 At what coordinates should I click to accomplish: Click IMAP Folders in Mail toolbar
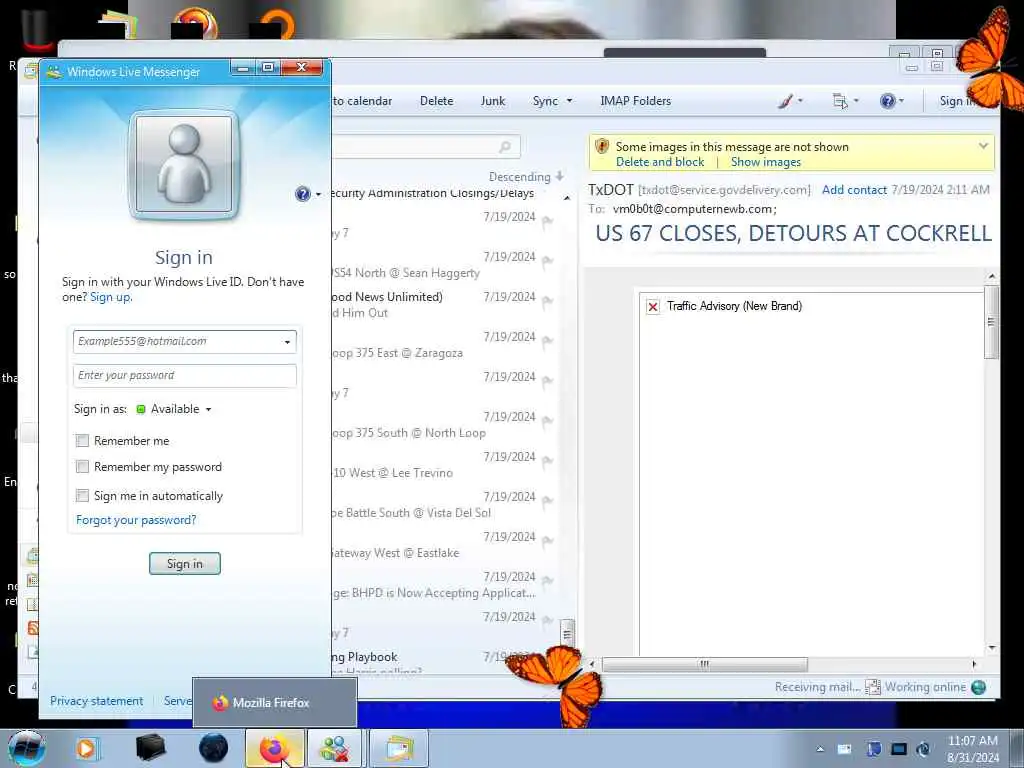tap(635, 101)
